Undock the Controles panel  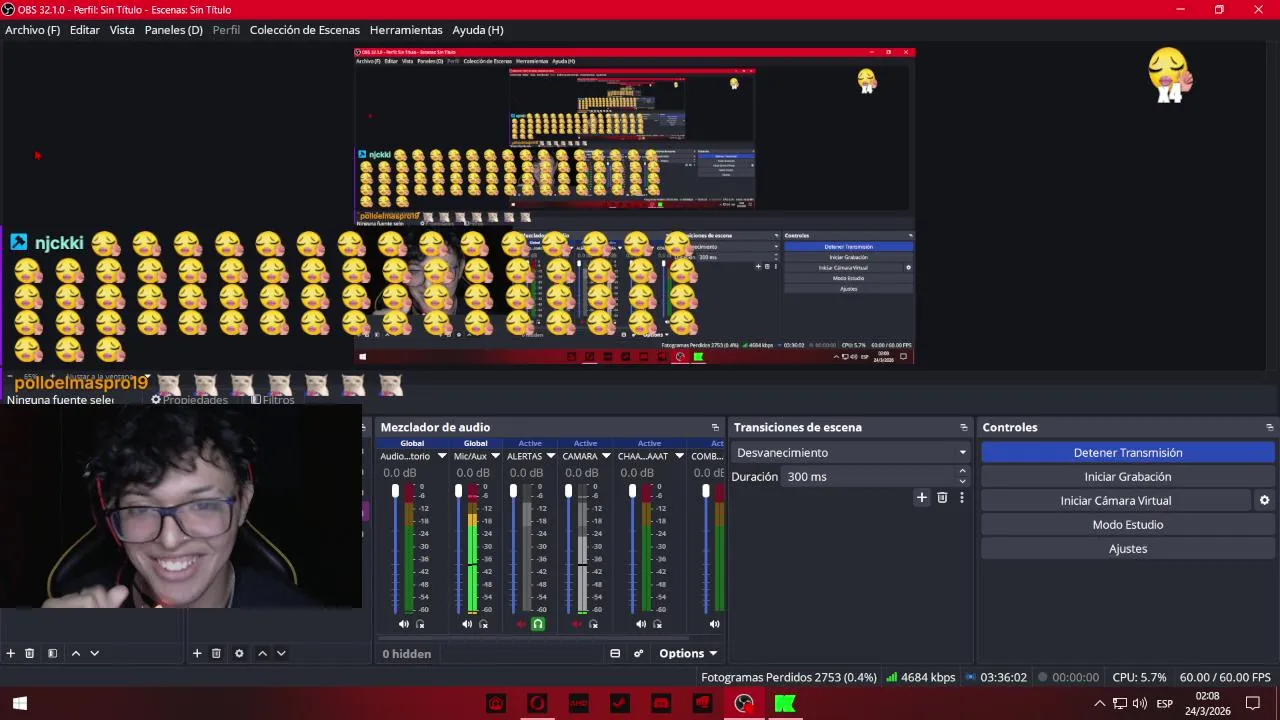click(1270, 427)
